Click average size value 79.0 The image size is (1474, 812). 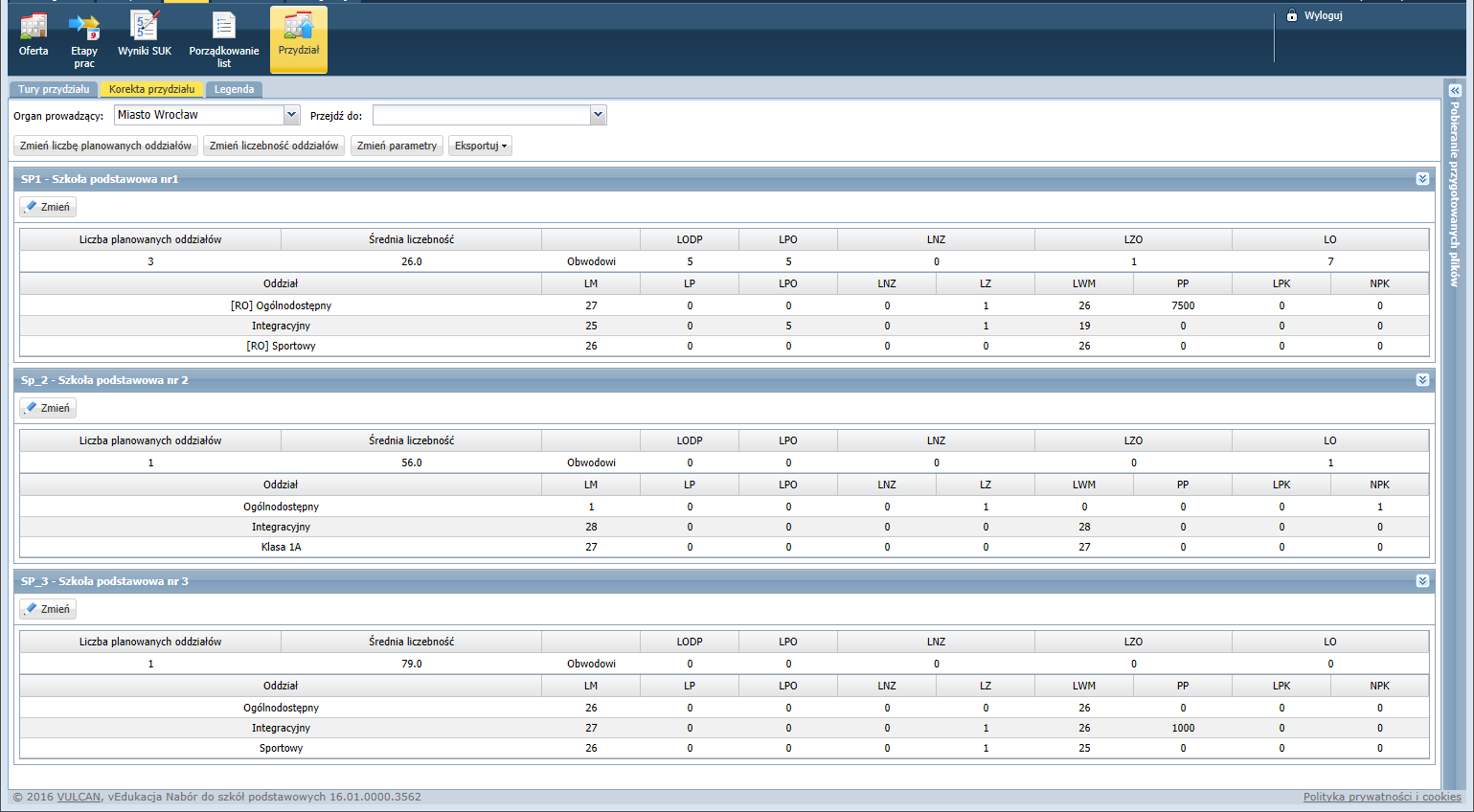tap(412, 664)
